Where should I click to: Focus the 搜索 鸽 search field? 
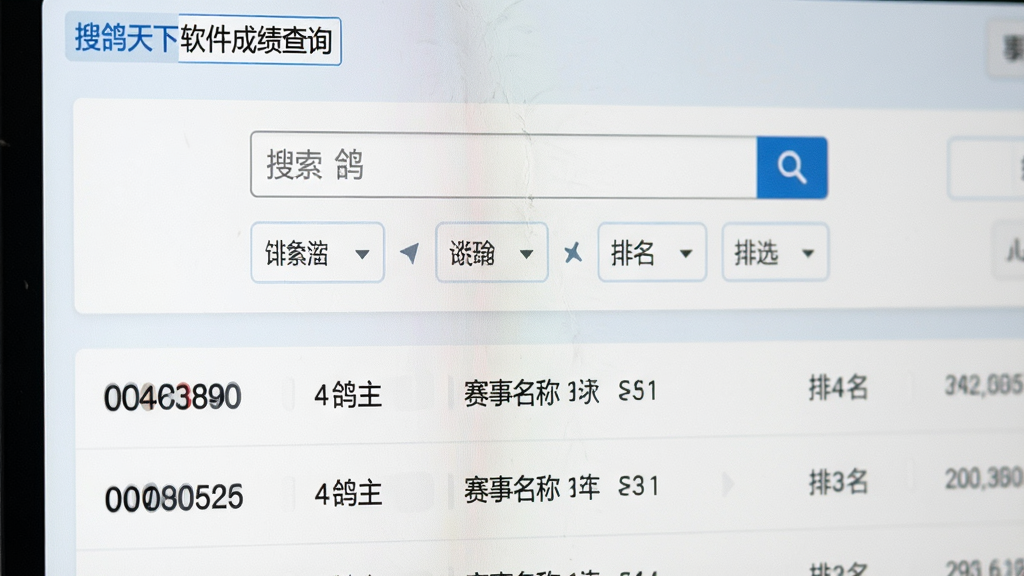[504, 165]
